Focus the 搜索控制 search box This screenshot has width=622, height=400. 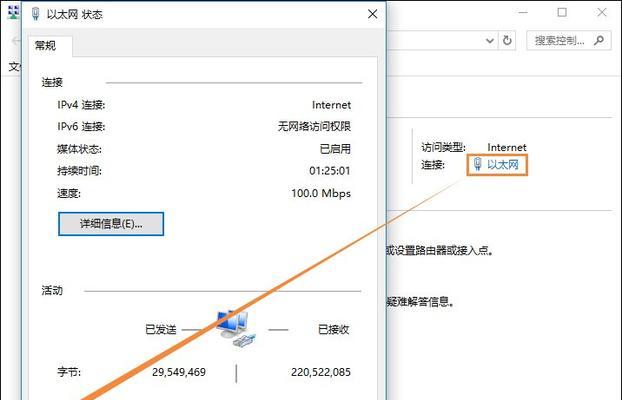(568, 40)
